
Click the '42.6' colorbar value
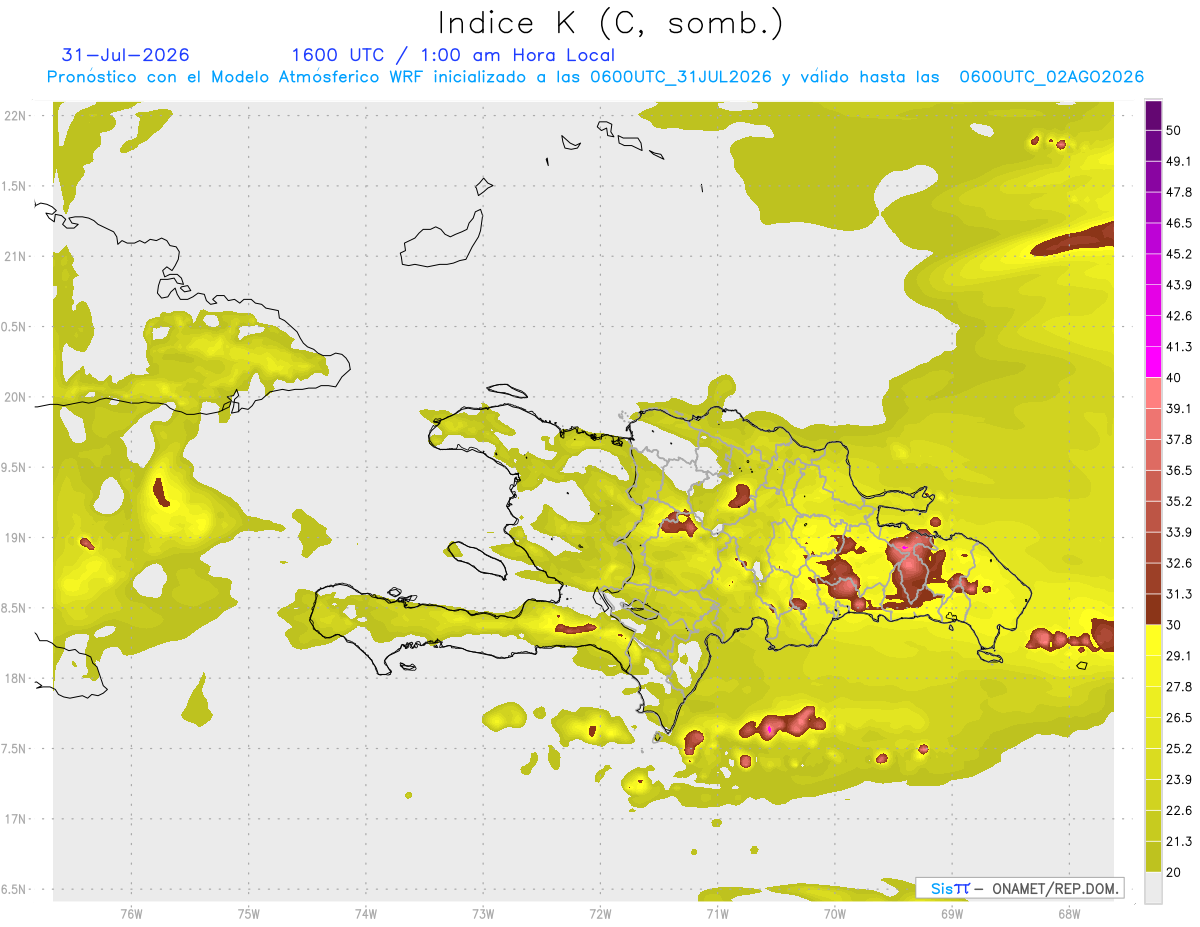1179,316
